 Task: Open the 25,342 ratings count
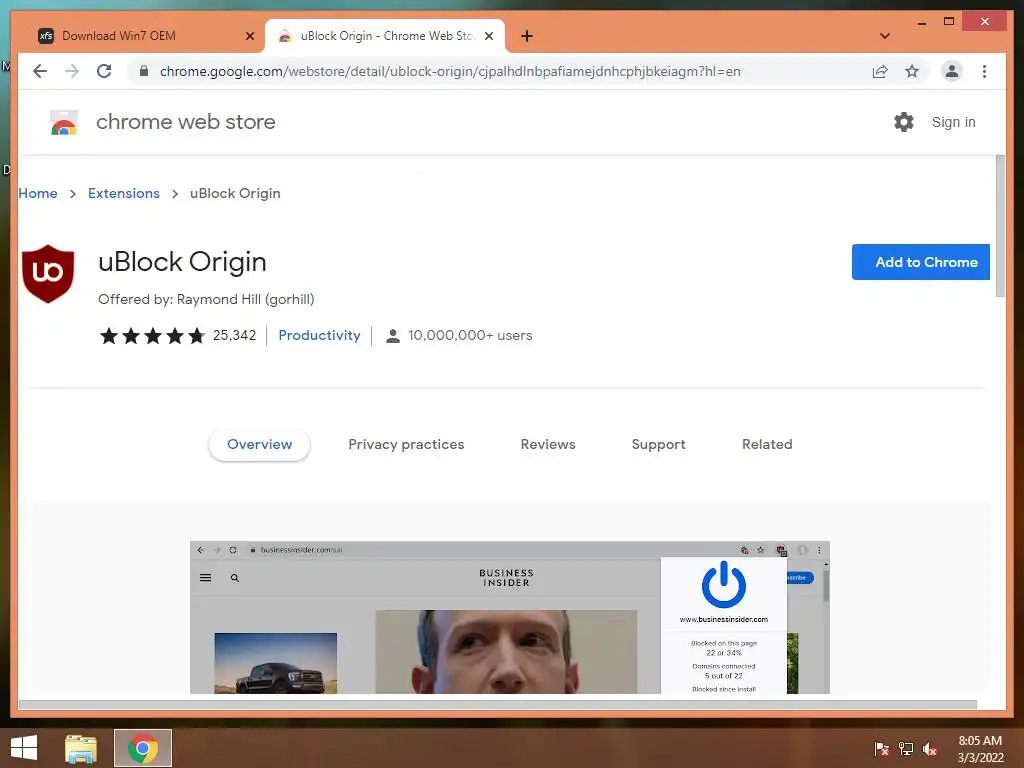[234, 336]
